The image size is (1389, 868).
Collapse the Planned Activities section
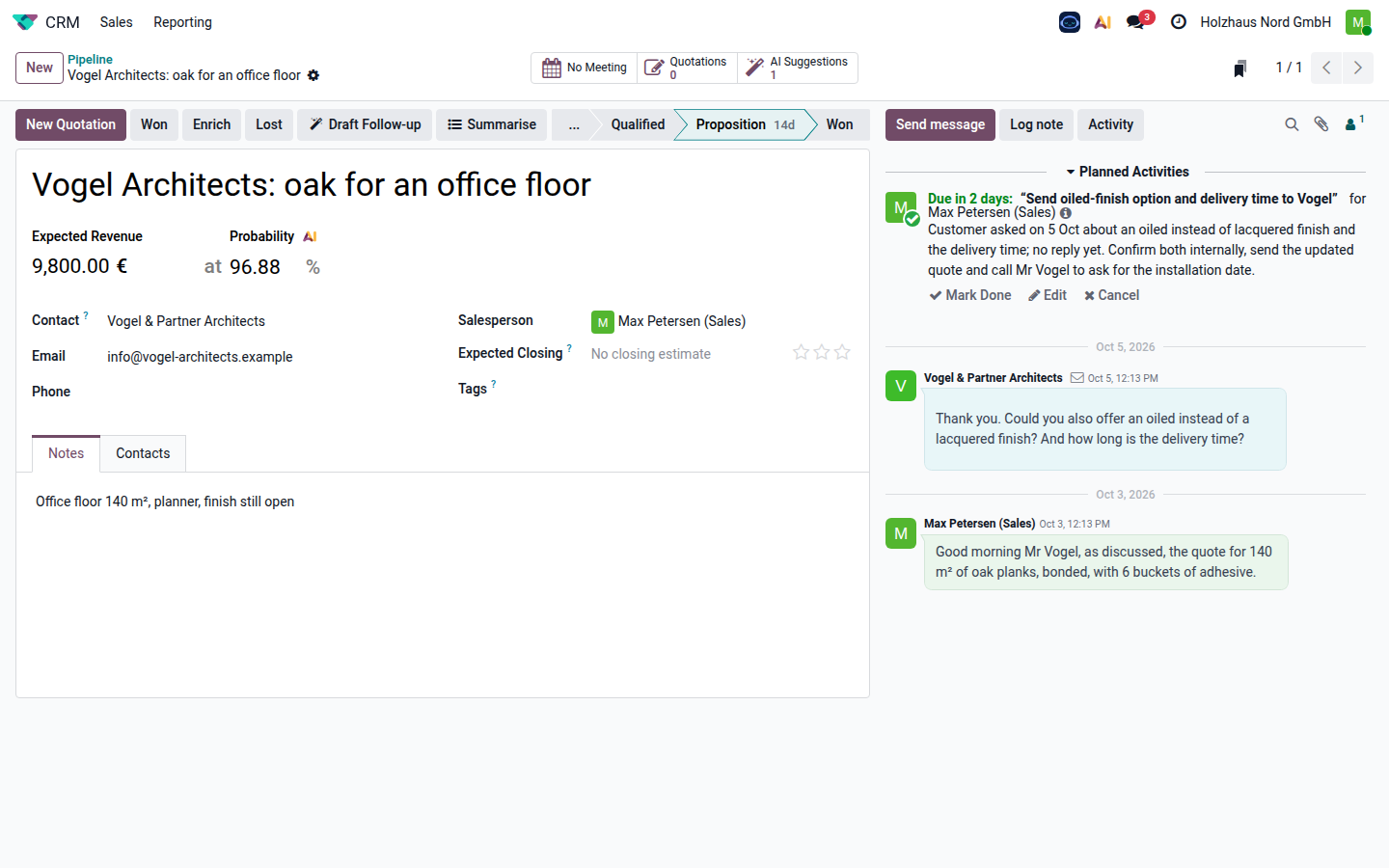[1127, 172]
